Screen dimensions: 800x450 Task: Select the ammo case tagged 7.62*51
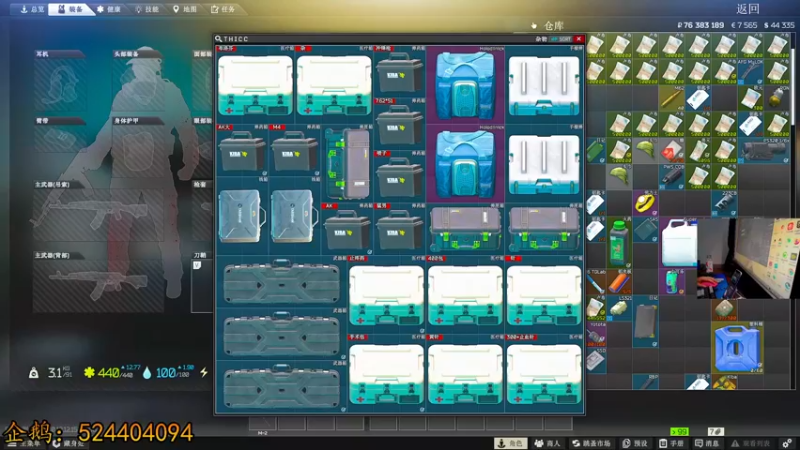coord(399,124)
